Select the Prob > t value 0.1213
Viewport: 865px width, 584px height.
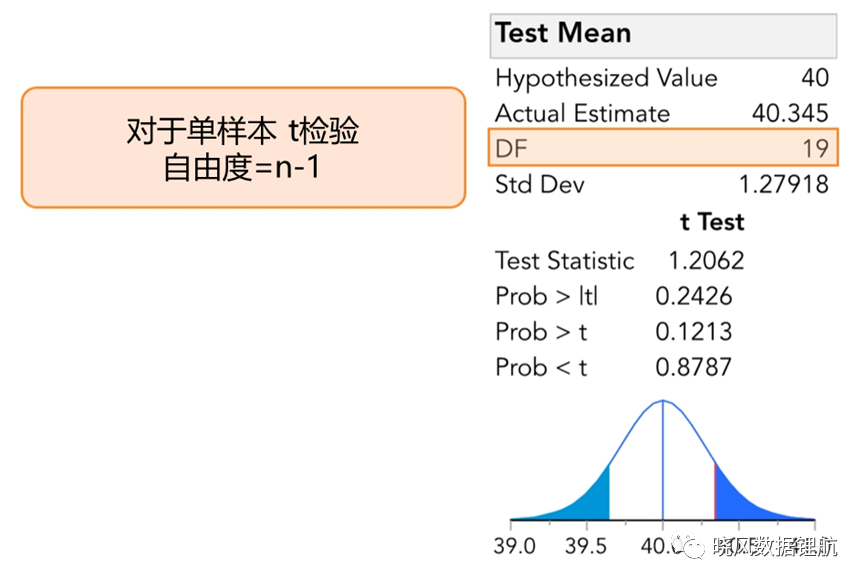[x=693, y=331]
